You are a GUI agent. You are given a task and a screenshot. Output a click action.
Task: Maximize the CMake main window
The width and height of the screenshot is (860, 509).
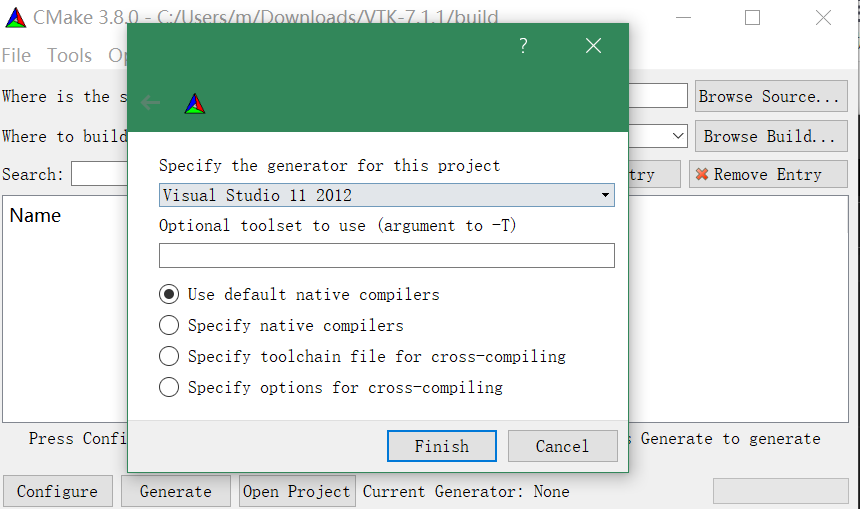click(x=752, y=17)
